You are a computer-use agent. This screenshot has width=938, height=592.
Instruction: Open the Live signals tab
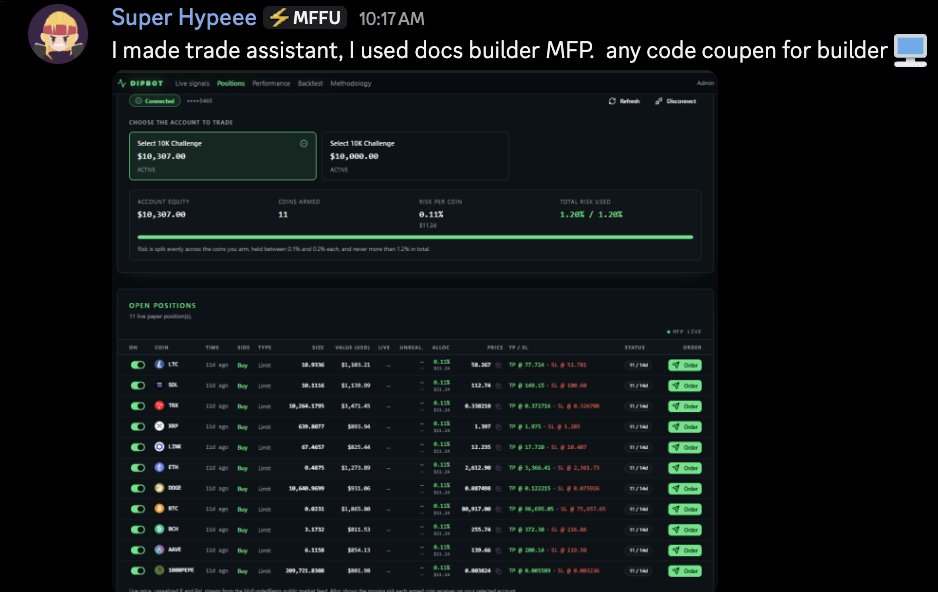192,83
